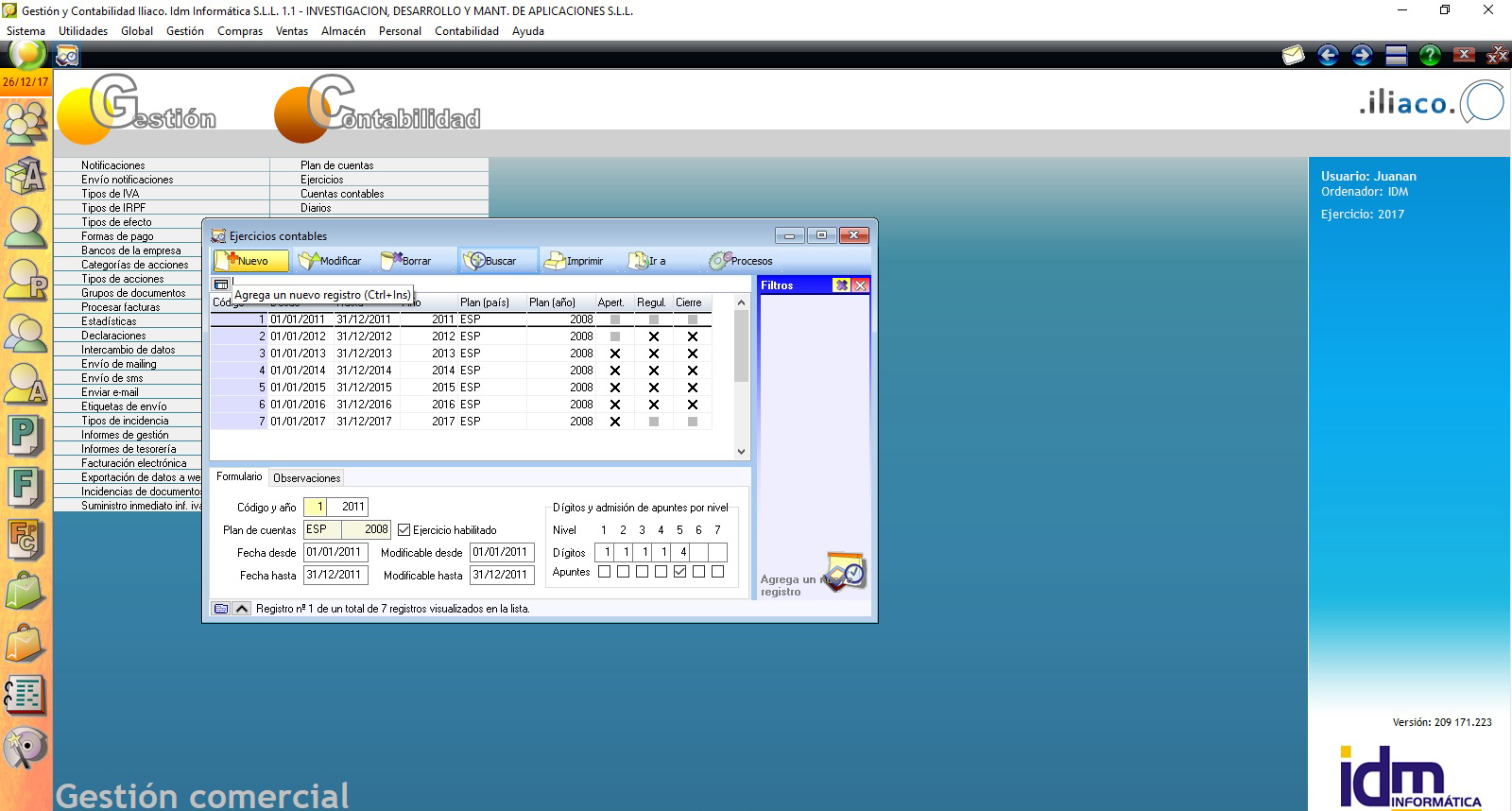Click the Ir a button
The height and width of the screenshot is (811, 1512).
[648, 261]
